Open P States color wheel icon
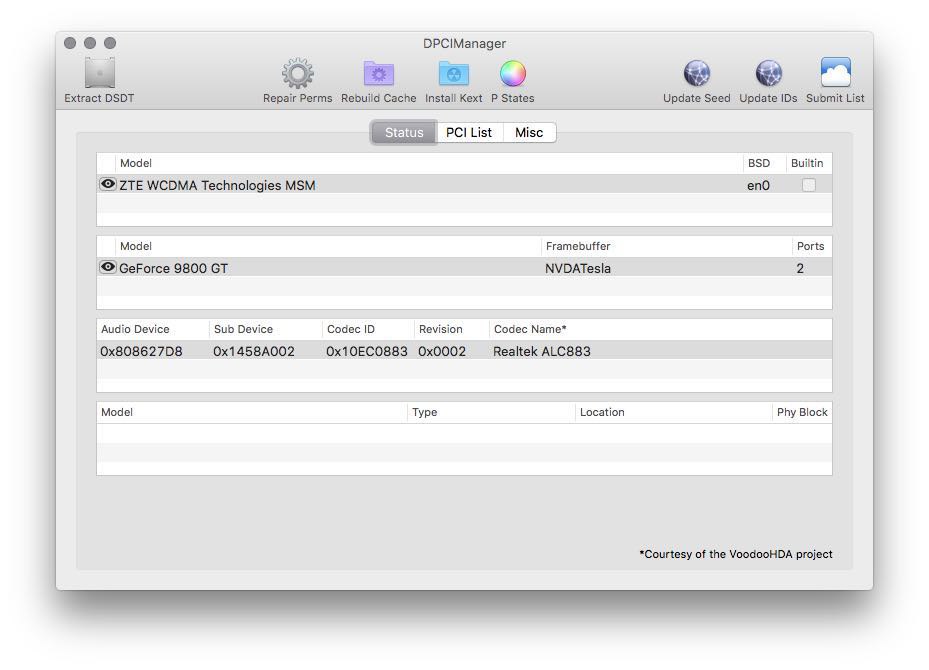 tap(512, 73)
